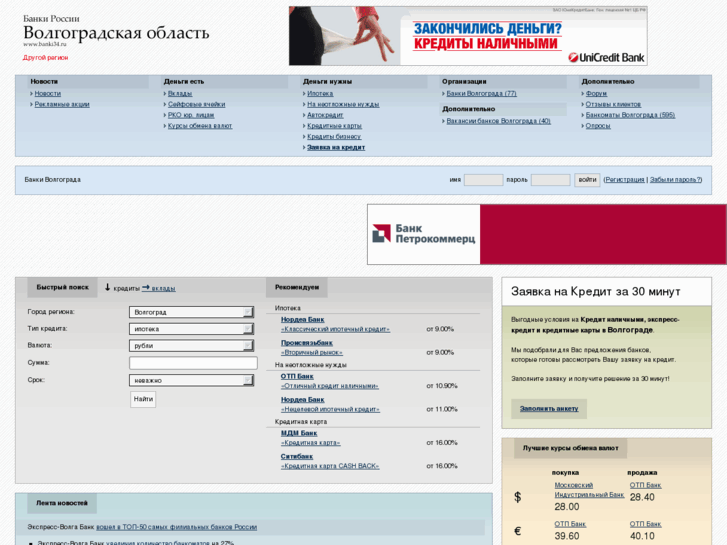Screen dimensions: 727x545
Task: Click the Банк Петрокоммерц banner
Action: point(547,234)
